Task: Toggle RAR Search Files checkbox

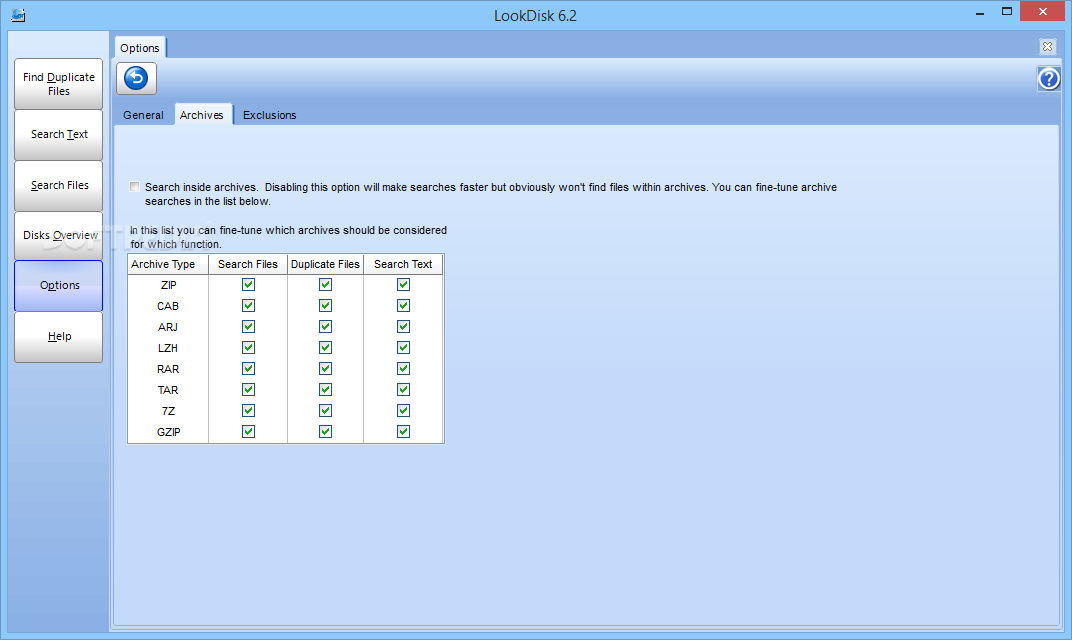Action: (248, 369)
